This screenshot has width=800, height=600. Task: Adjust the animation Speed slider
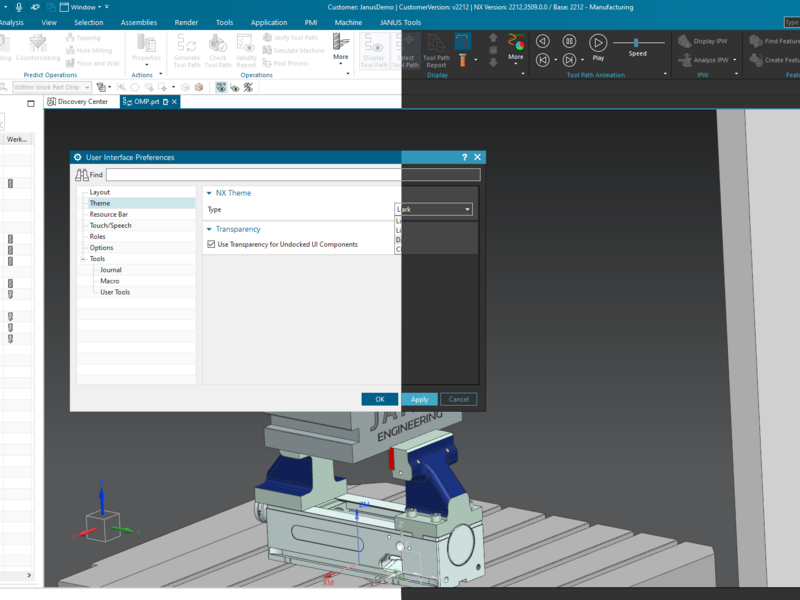(636, 42)
